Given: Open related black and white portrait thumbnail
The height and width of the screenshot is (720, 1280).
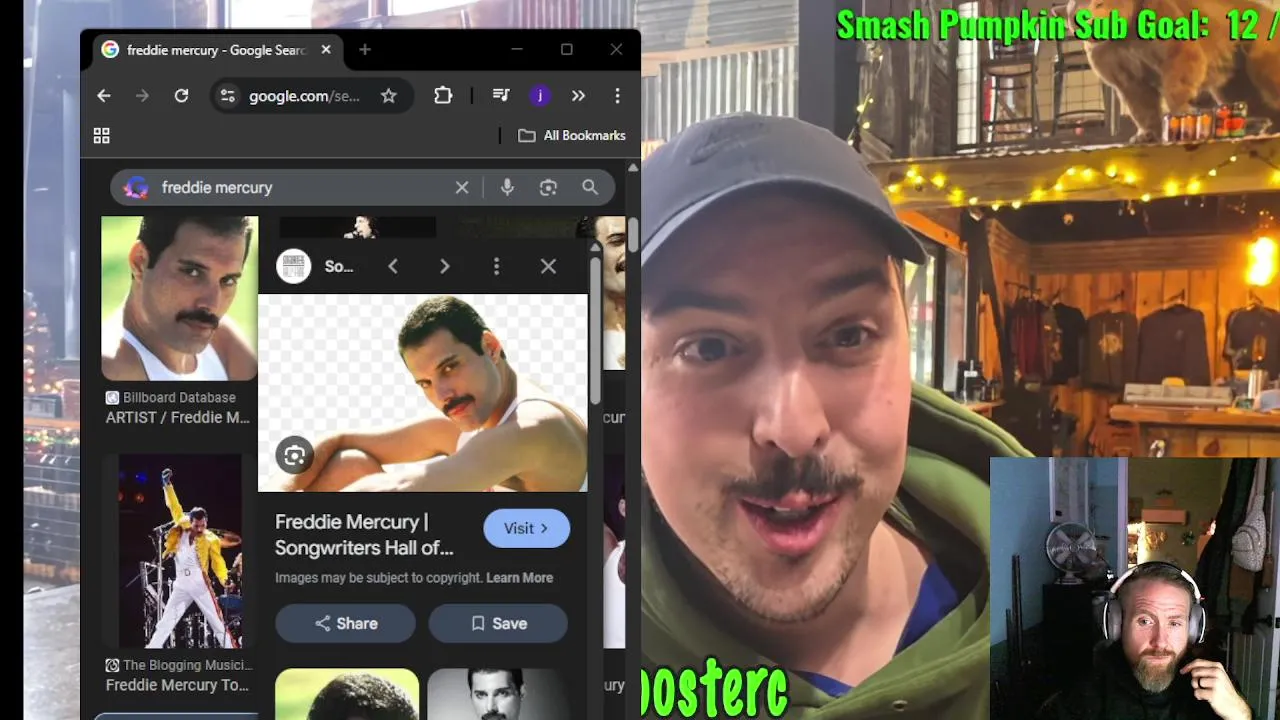Looking at the screenshot, I should (x=498, y=694).
